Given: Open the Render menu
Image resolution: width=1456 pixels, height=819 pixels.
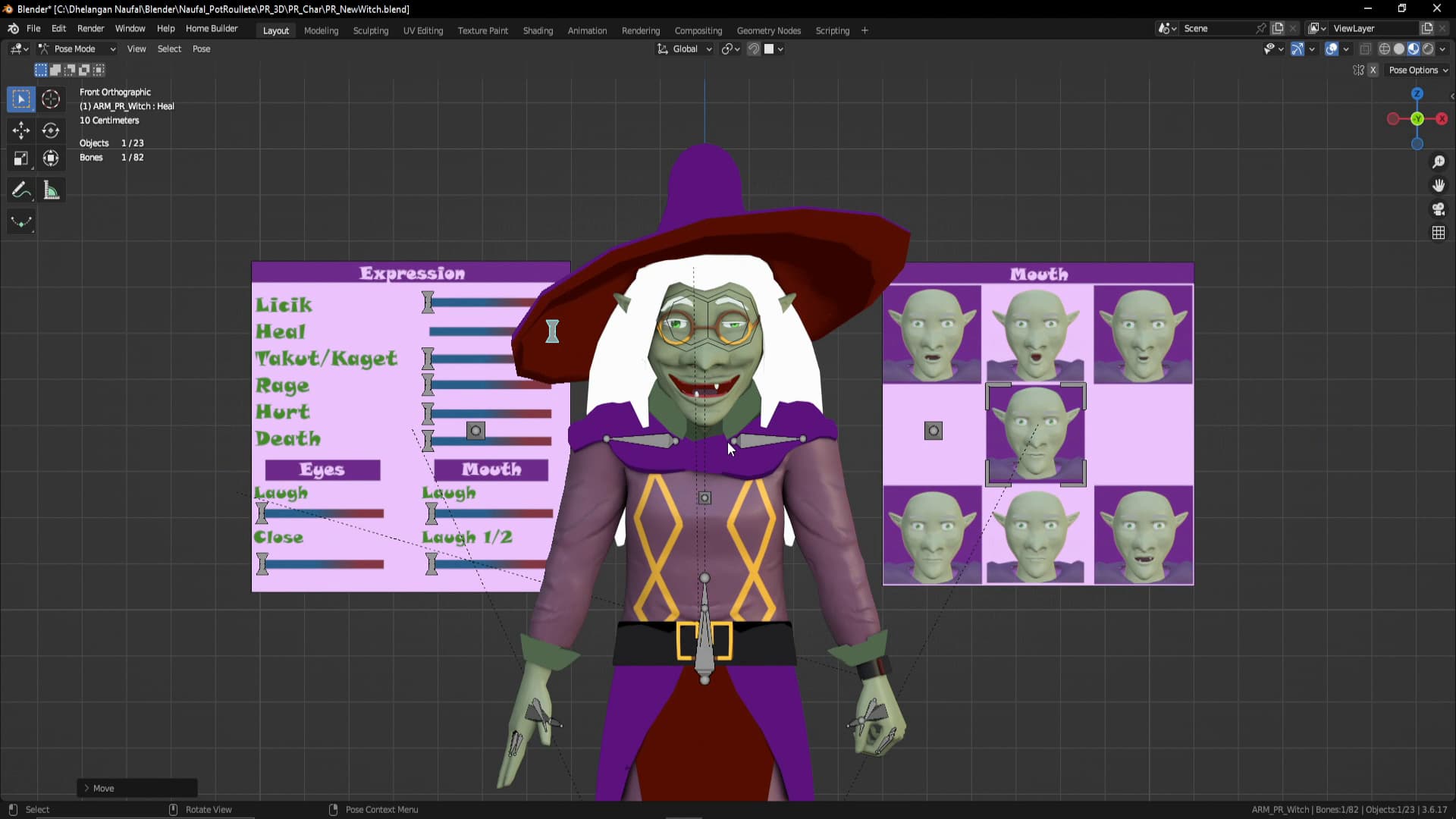Looking at the screenshot, I should [x=90, y=28].
